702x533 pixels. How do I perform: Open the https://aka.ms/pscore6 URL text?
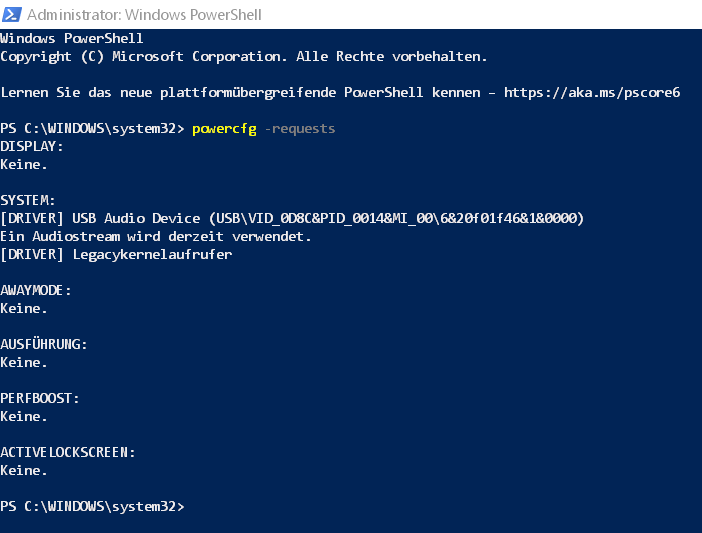click(592, 93)
